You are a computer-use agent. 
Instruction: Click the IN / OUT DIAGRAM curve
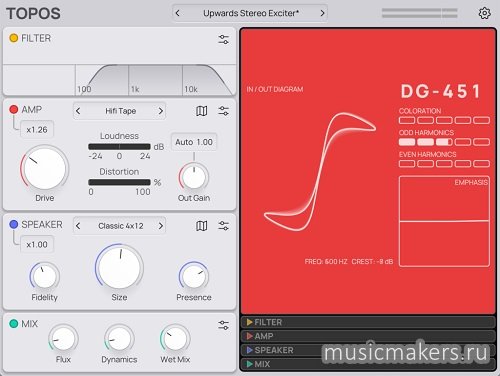320,172
